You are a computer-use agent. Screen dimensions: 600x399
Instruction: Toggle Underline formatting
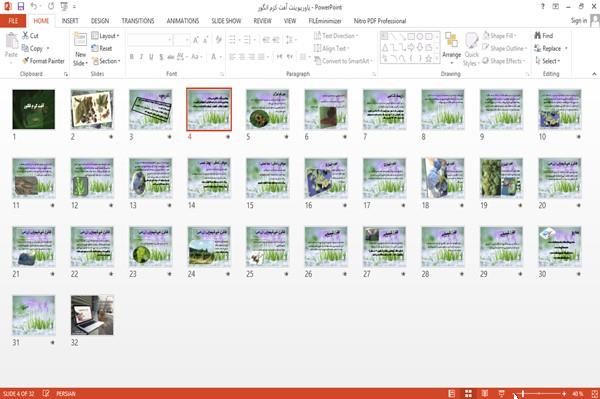coord(151,57)
